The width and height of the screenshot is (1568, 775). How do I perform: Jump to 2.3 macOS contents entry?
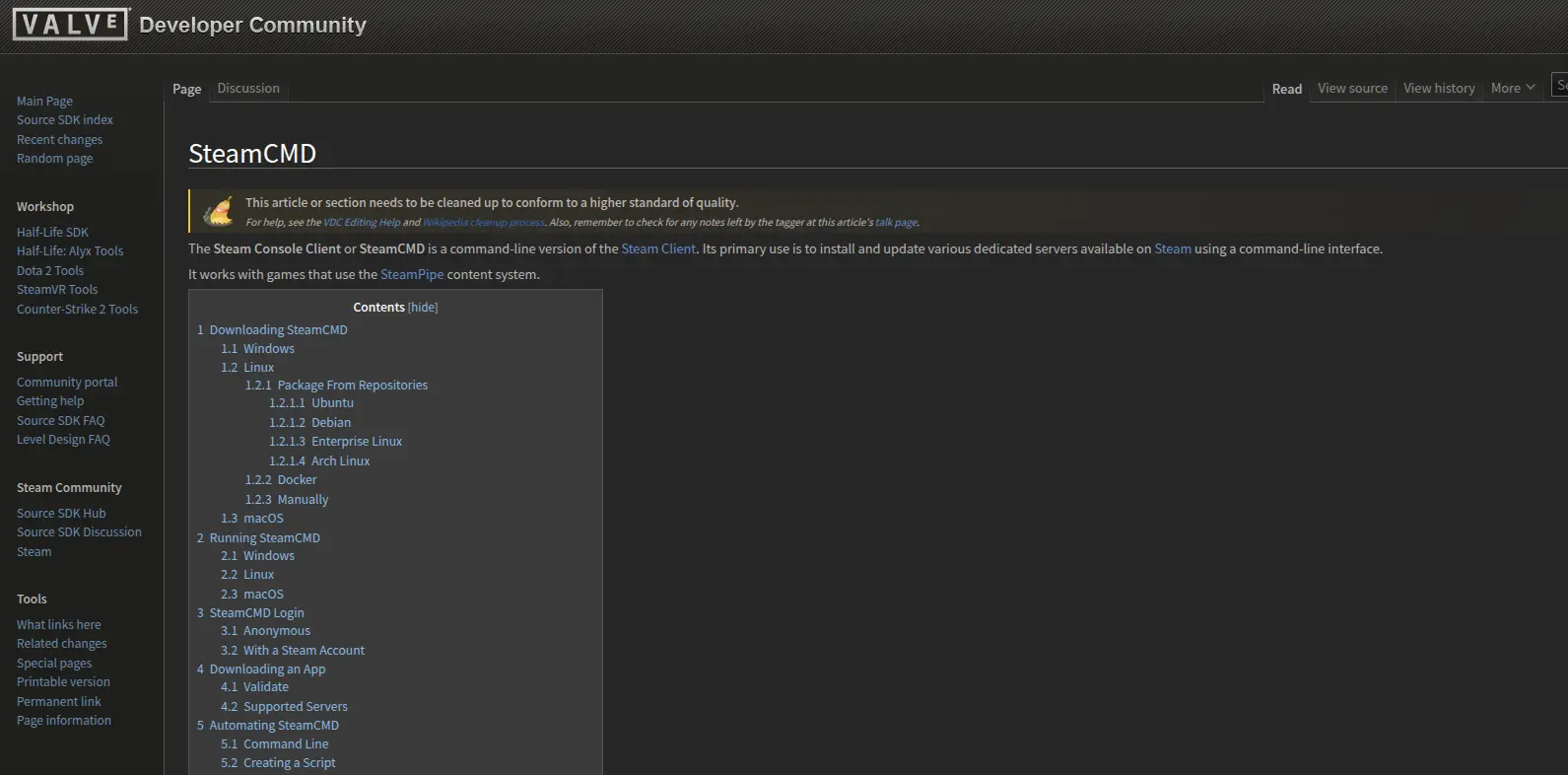(252, 594)
